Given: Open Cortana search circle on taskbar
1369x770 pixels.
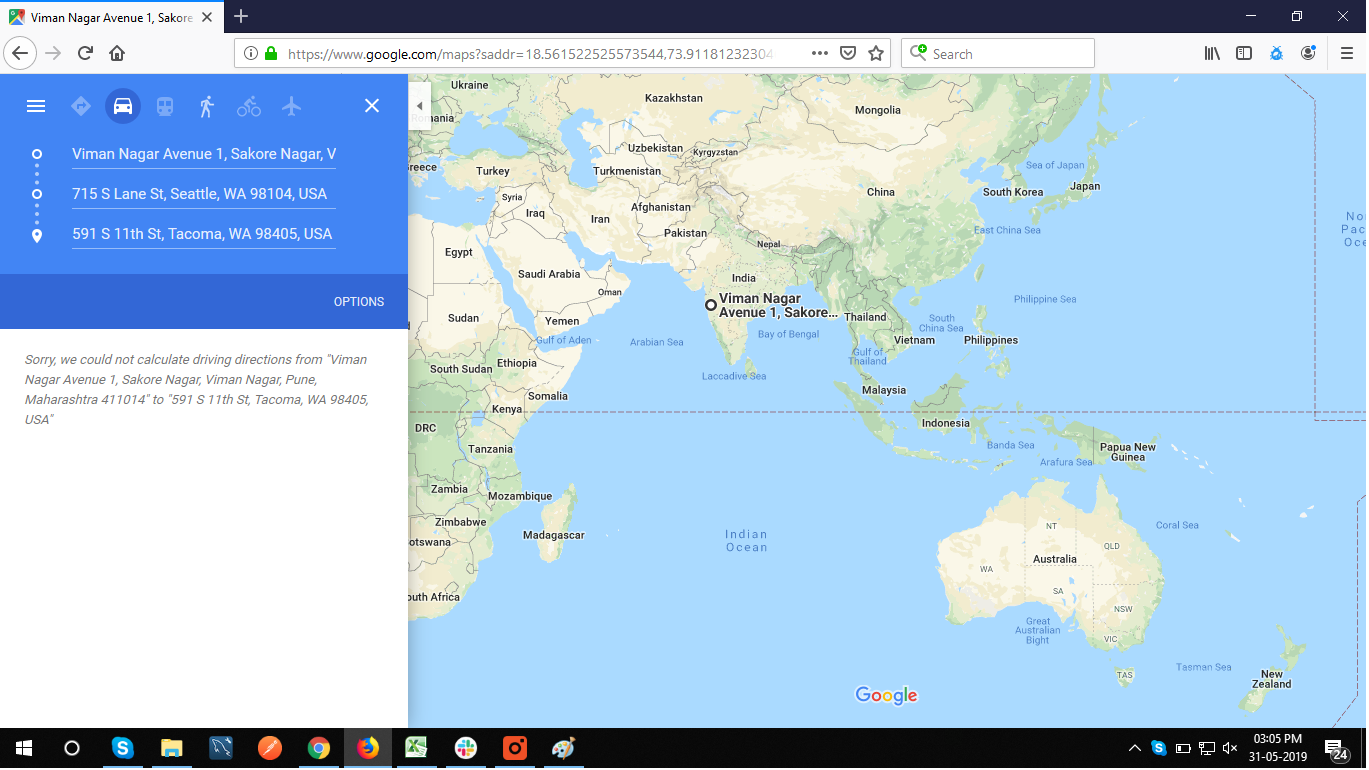Looking at the screenshot, I should (x=72, y=748).
